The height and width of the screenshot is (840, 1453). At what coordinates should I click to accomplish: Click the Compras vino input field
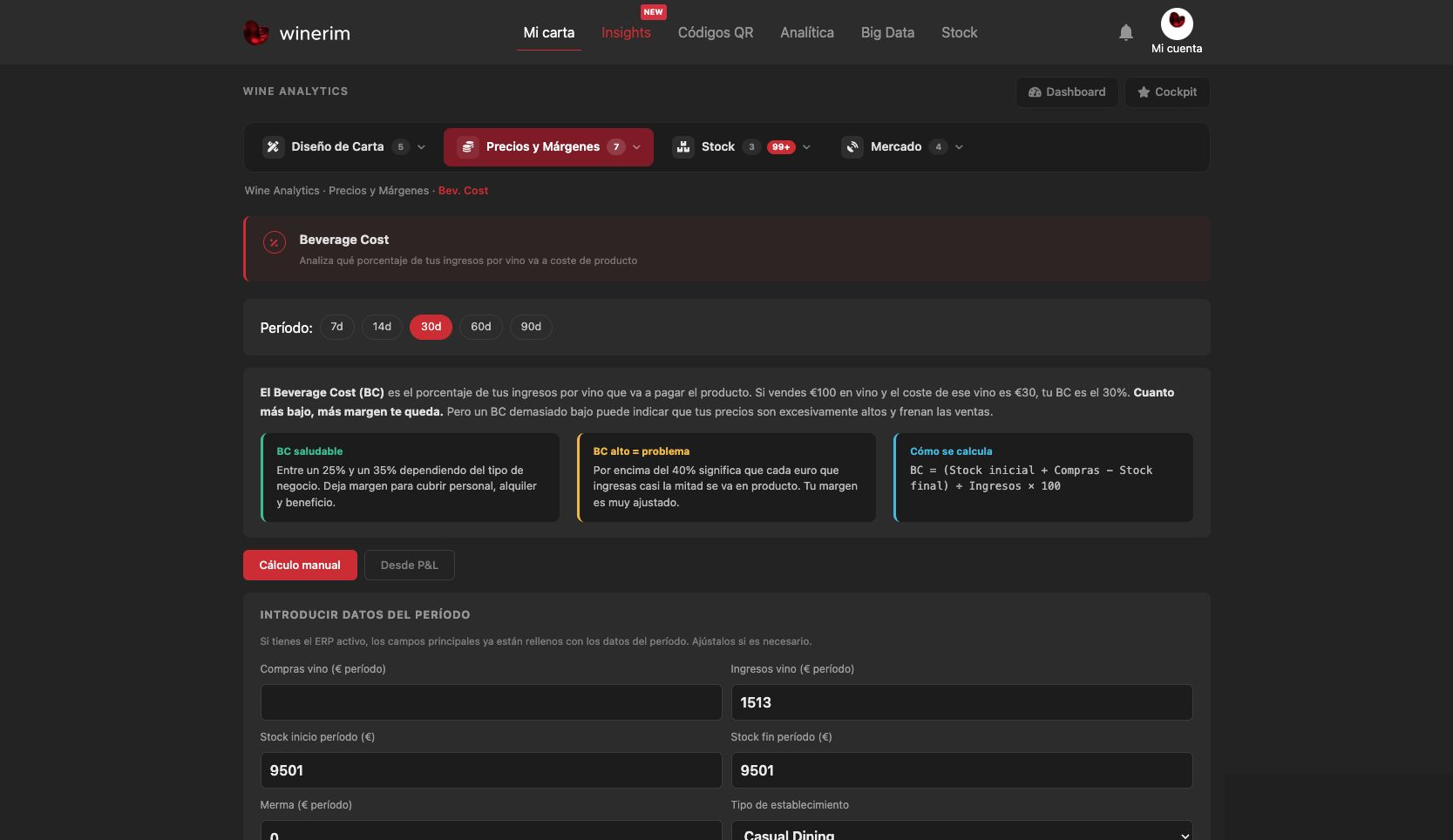[491, 702]
